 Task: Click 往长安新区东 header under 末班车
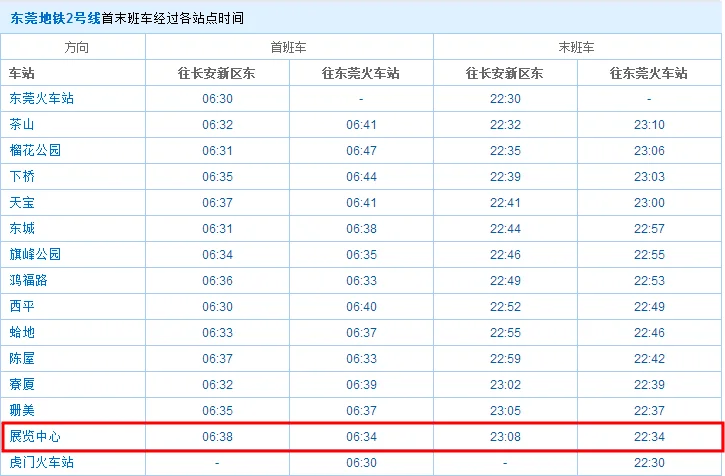(504, 73)
